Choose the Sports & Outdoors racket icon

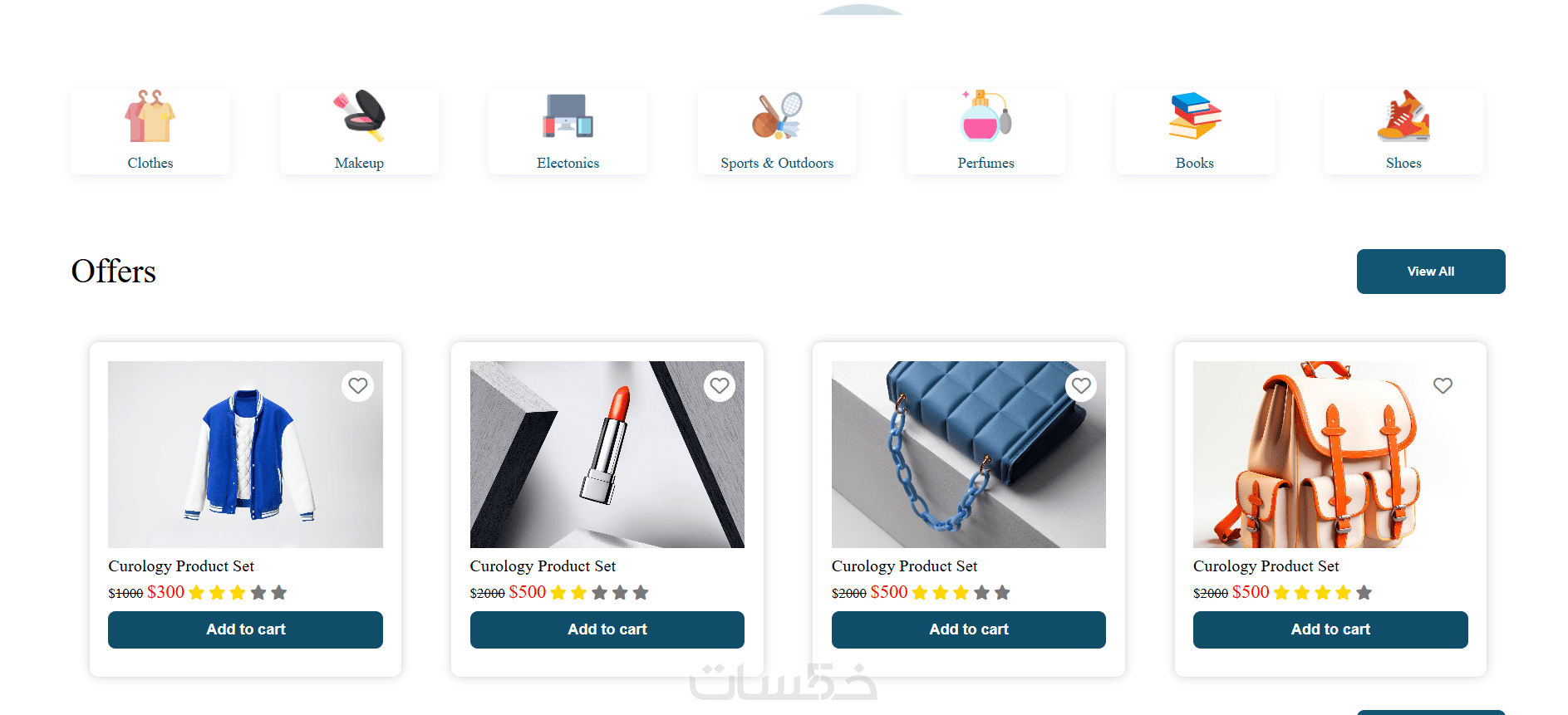click(x=777, y=116)
